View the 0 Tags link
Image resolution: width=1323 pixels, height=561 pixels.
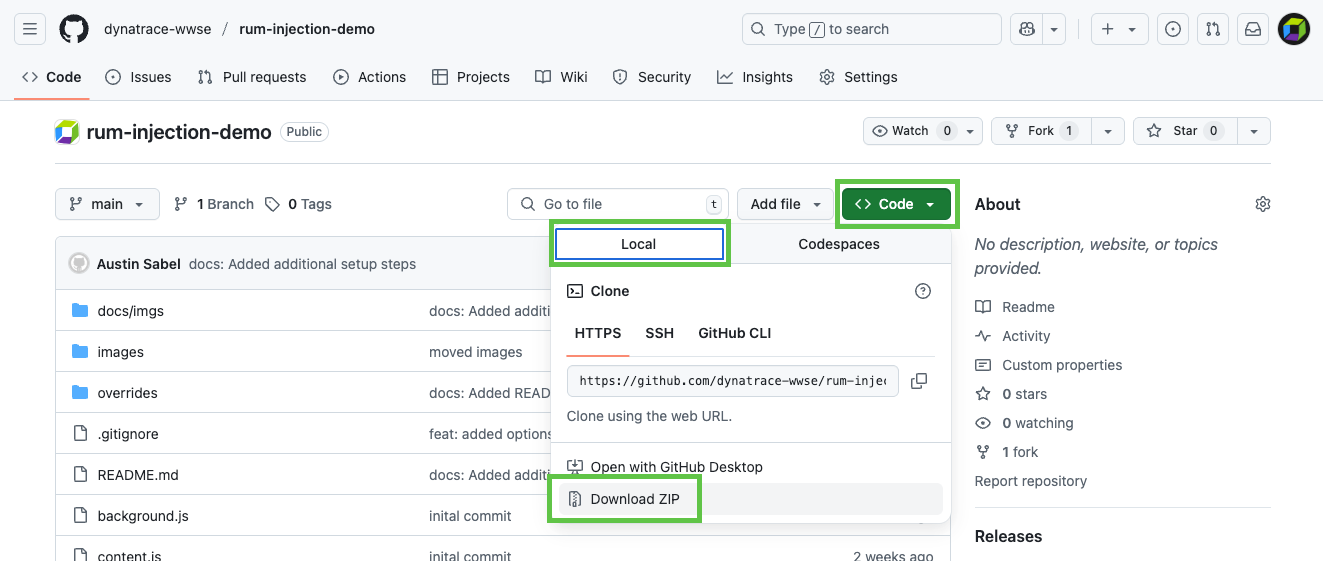click(x=299, y=204)
